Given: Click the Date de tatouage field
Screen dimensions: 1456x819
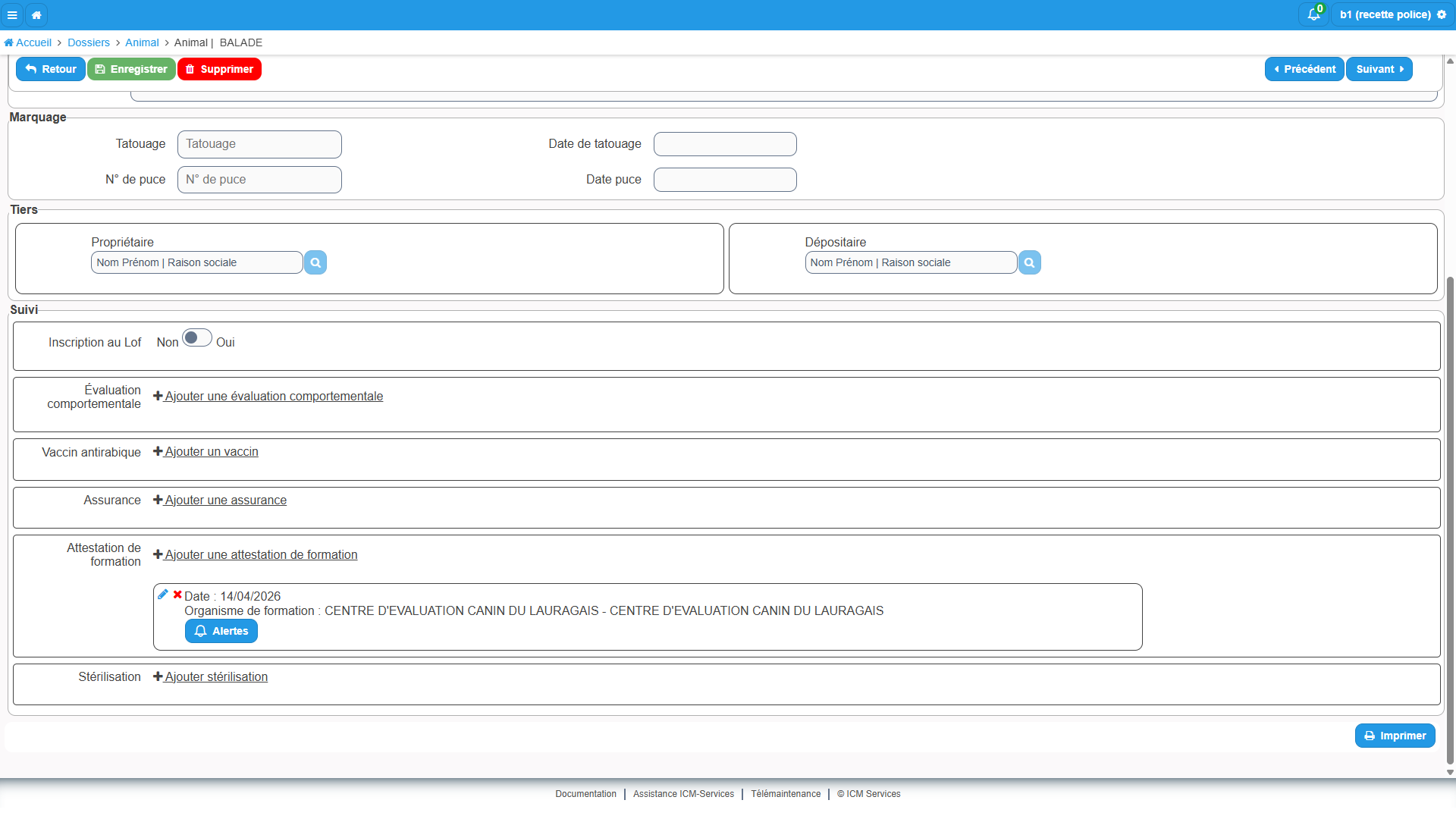Looking at the screenshot, I should pyautogui.click(x=725, y=144).
